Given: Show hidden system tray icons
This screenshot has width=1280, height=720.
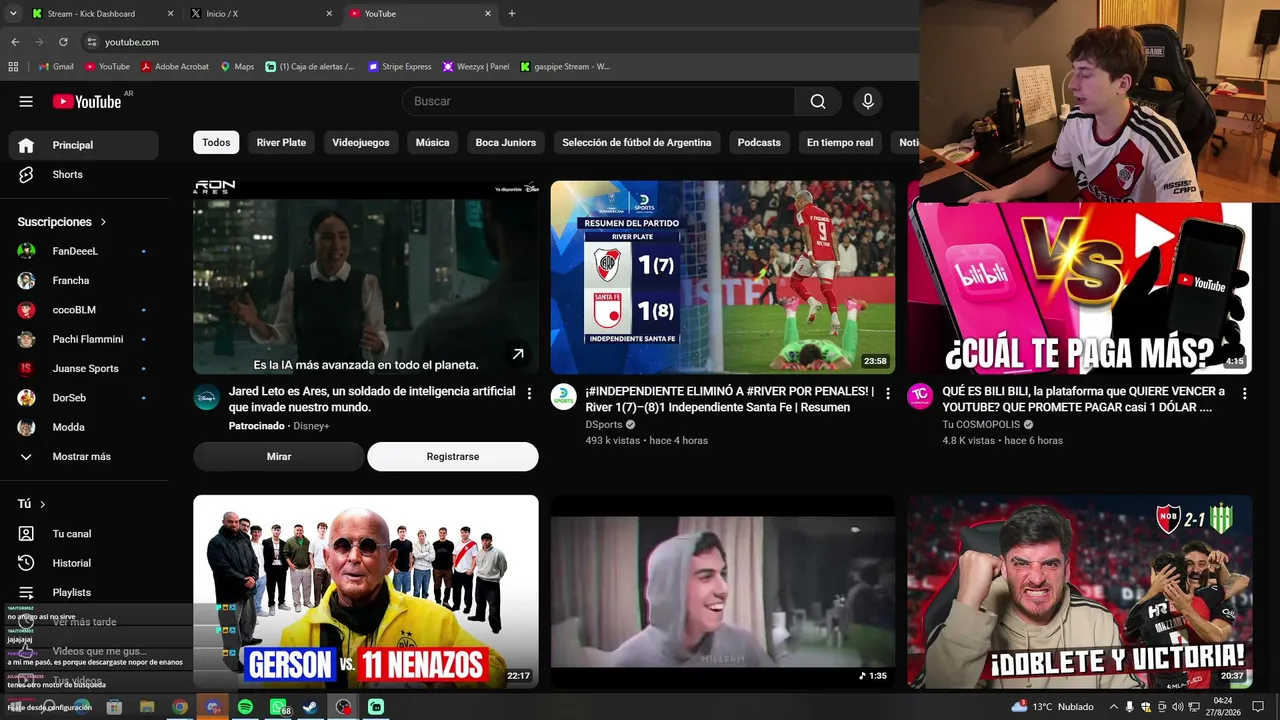Looking at the screenshot, I should pos(1114,707).
